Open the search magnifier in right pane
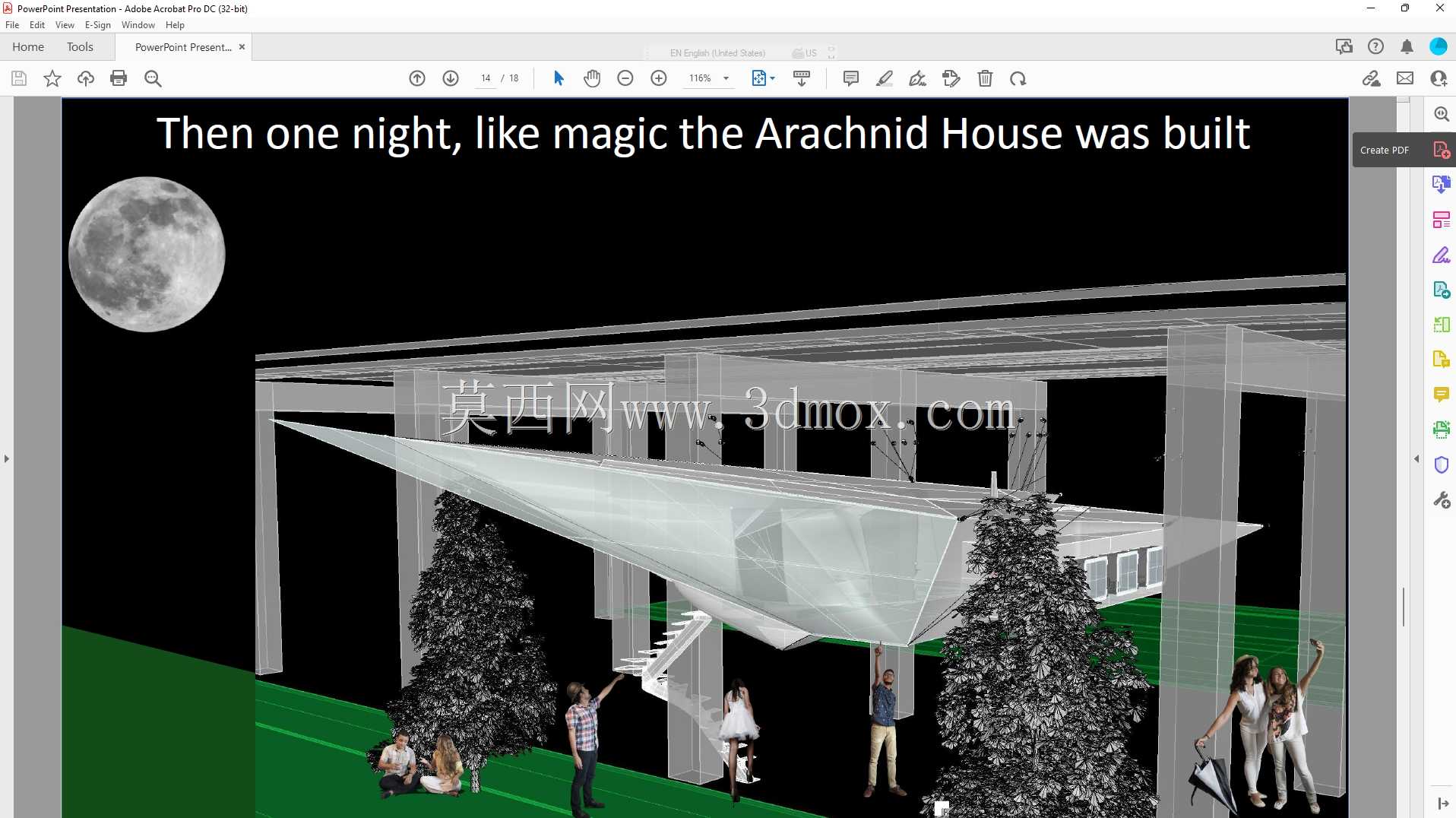Viewport: 1456px width, 818px height. coord(1442,114)
